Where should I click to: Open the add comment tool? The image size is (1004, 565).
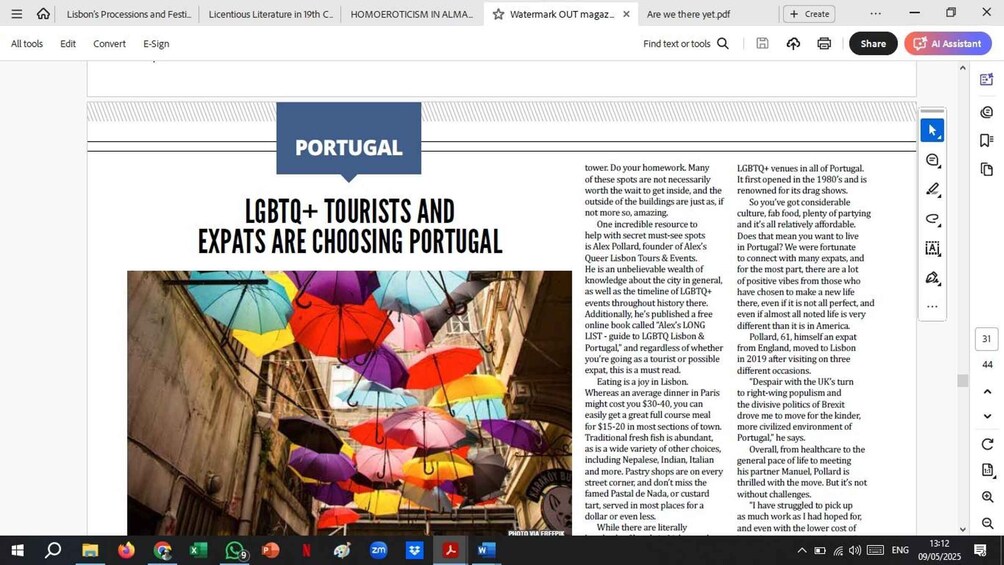932,160
